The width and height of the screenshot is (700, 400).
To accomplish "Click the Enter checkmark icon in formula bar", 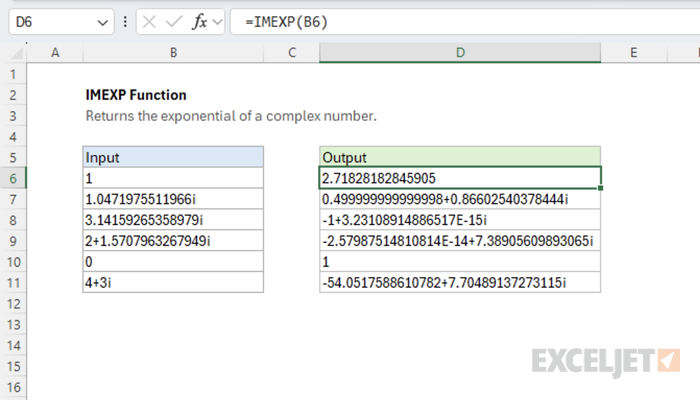I will click(174, 21).
